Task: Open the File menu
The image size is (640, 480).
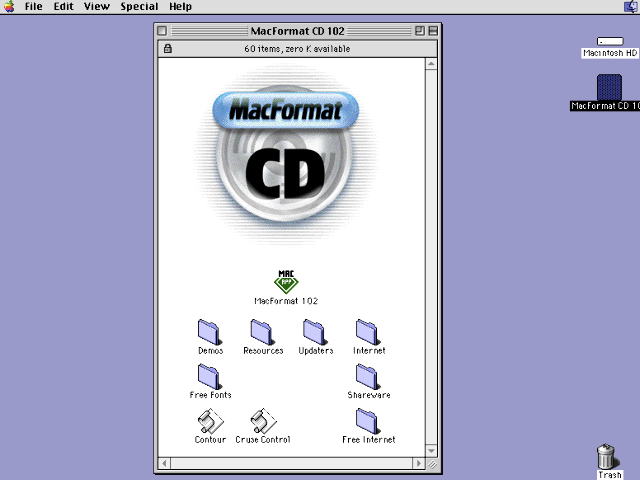Action: click(x=33, y=7)
